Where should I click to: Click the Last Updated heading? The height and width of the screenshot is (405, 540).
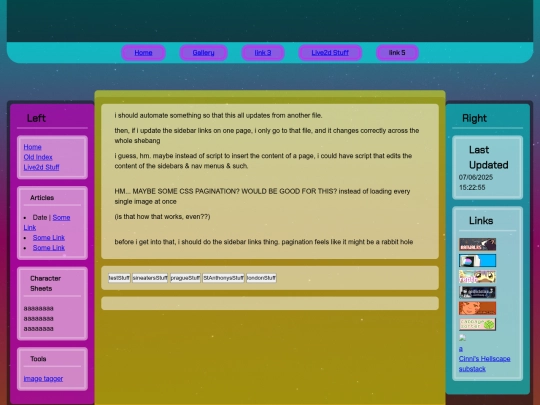[x=488, y=157]
